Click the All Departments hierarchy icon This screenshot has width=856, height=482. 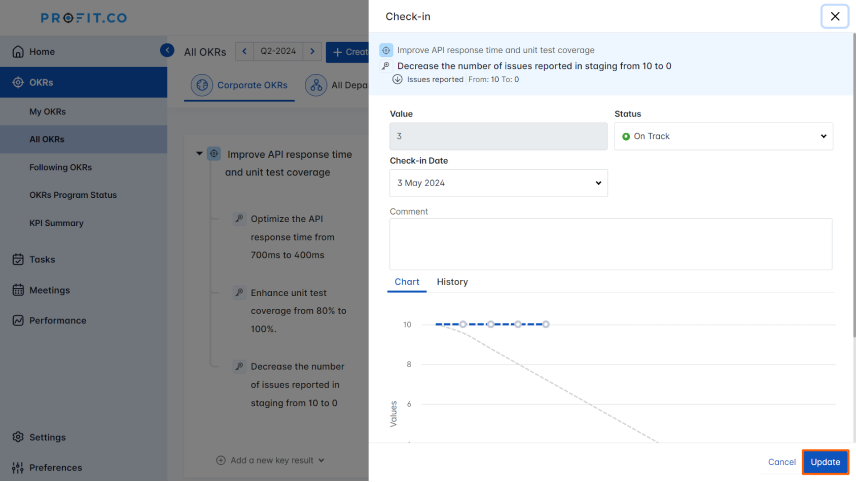coord(316,85)
